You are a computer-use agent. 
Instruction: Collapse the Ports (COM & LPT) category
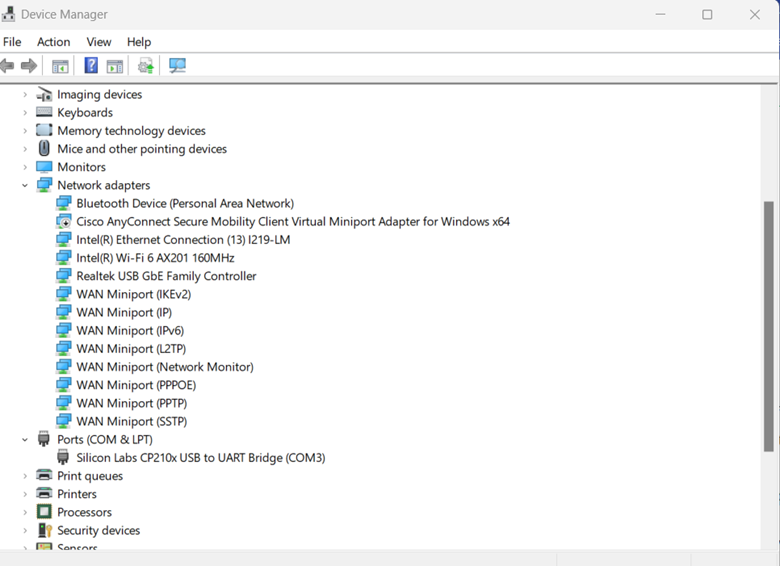25,440
